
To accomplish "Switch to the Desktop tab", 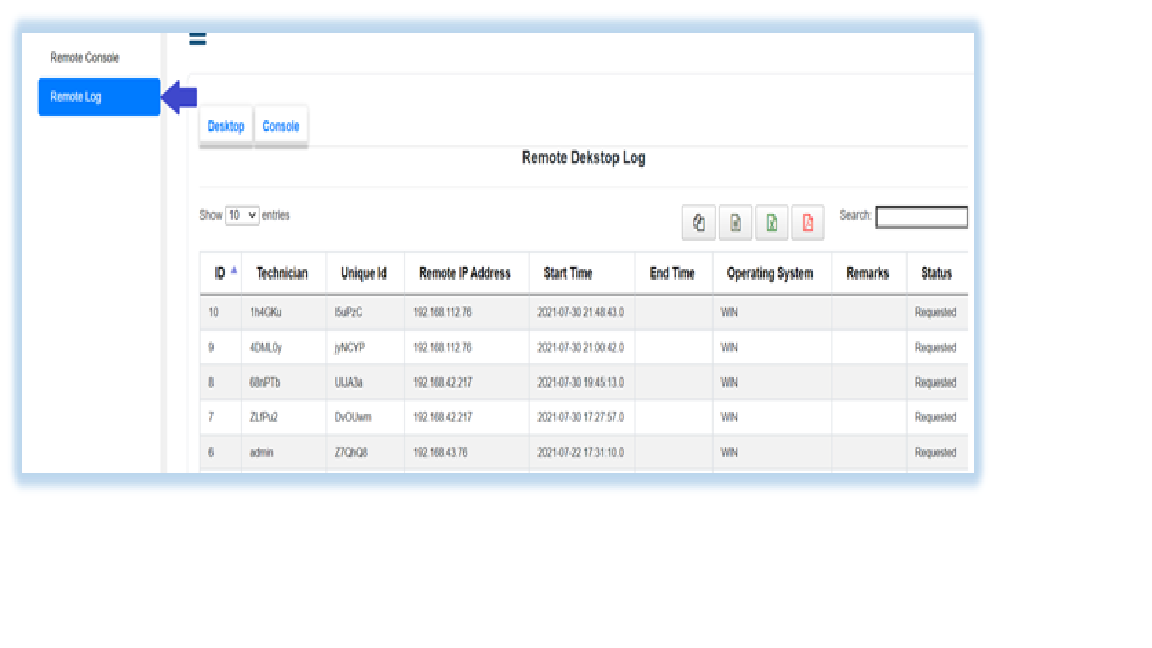I will point(226,126).
